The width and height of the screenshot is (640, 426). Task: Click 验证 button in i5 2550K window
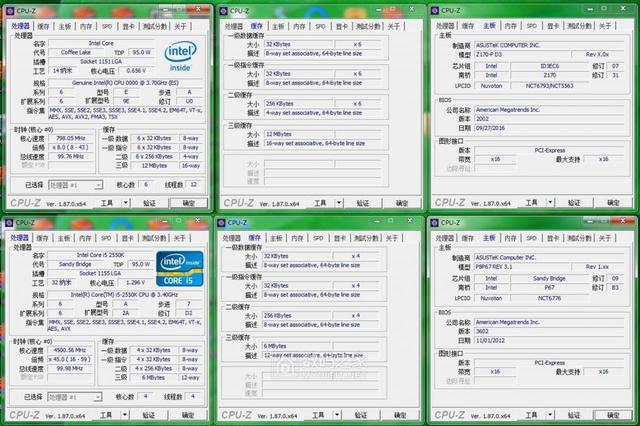click(149, 415)
